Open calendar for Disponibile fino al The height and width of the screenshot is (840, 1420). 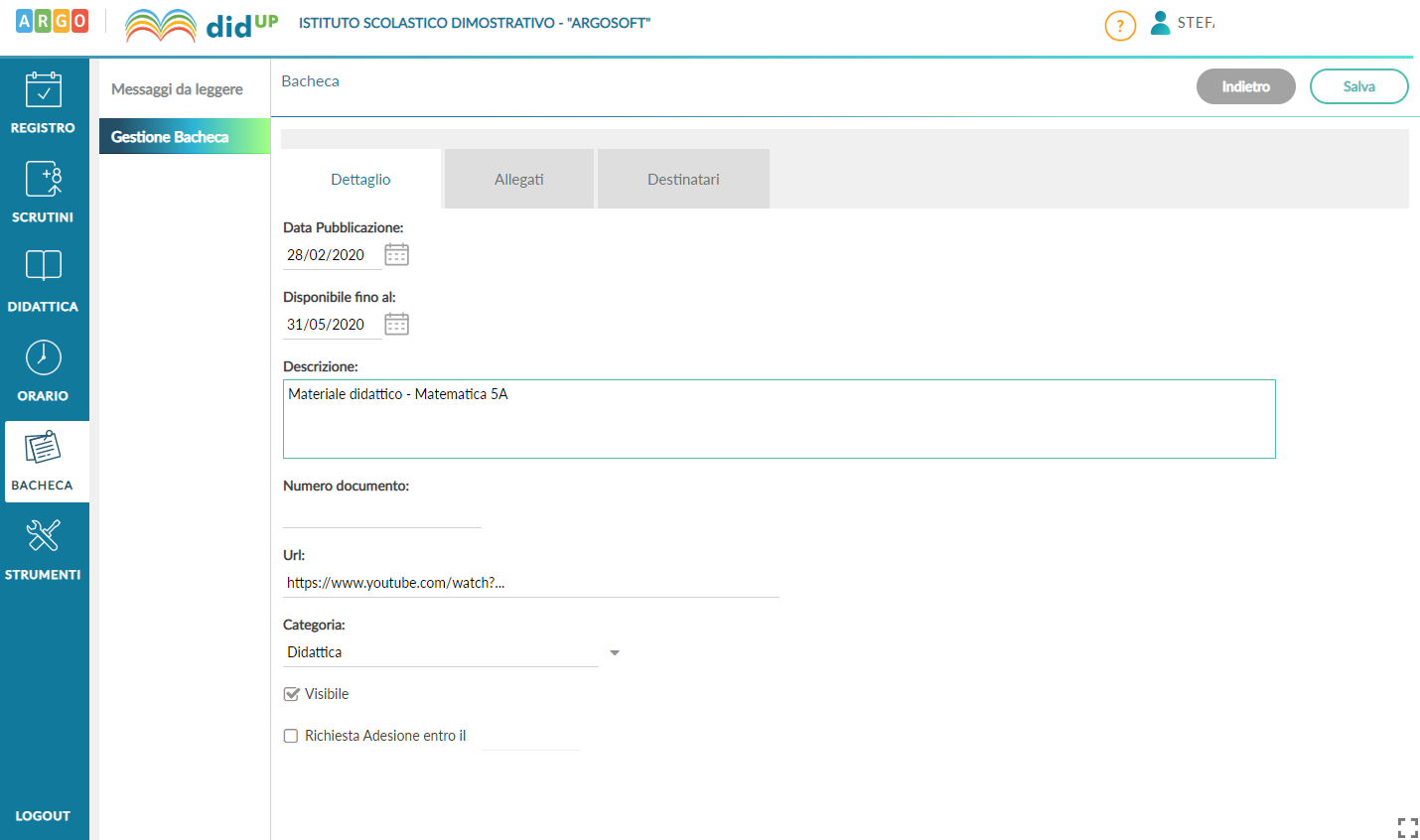397,325
